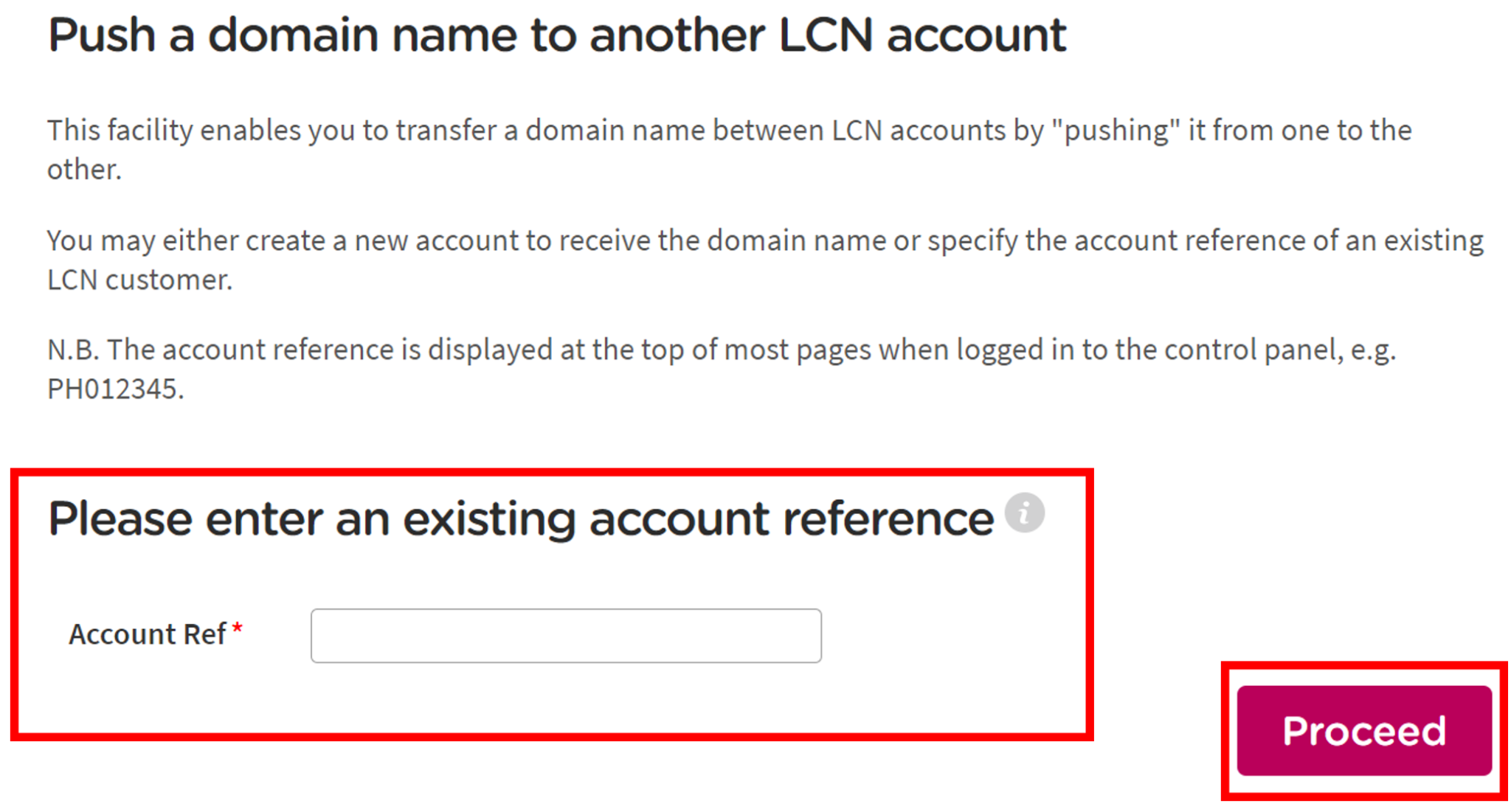
Task: Click the info badge next to account reference text
Action: tap(1024, 512)
